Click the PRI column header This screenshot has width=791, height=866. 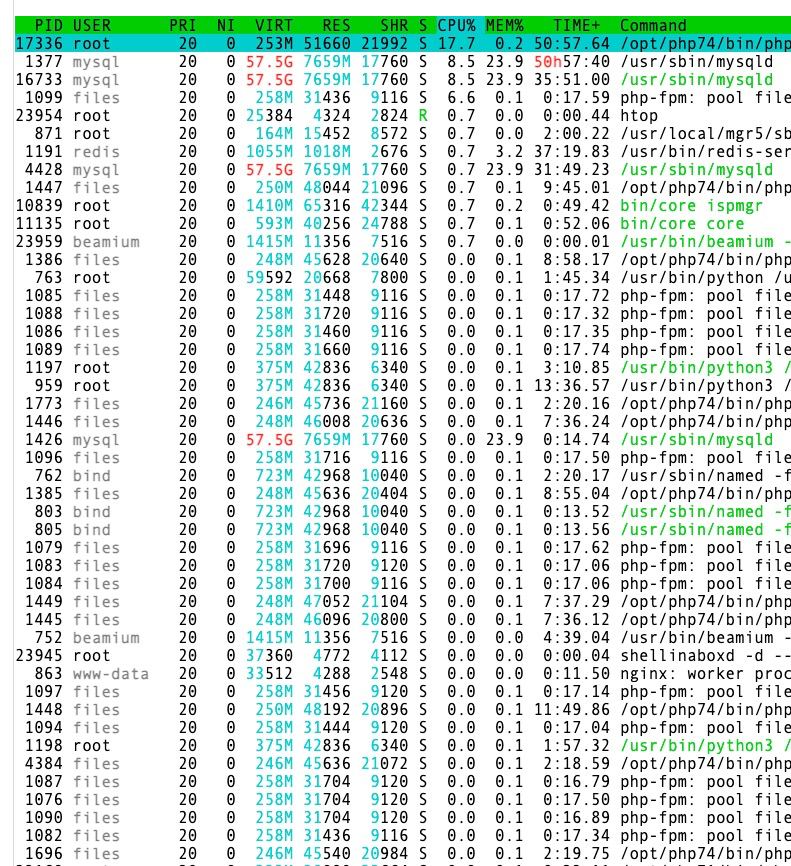[182, 25]
